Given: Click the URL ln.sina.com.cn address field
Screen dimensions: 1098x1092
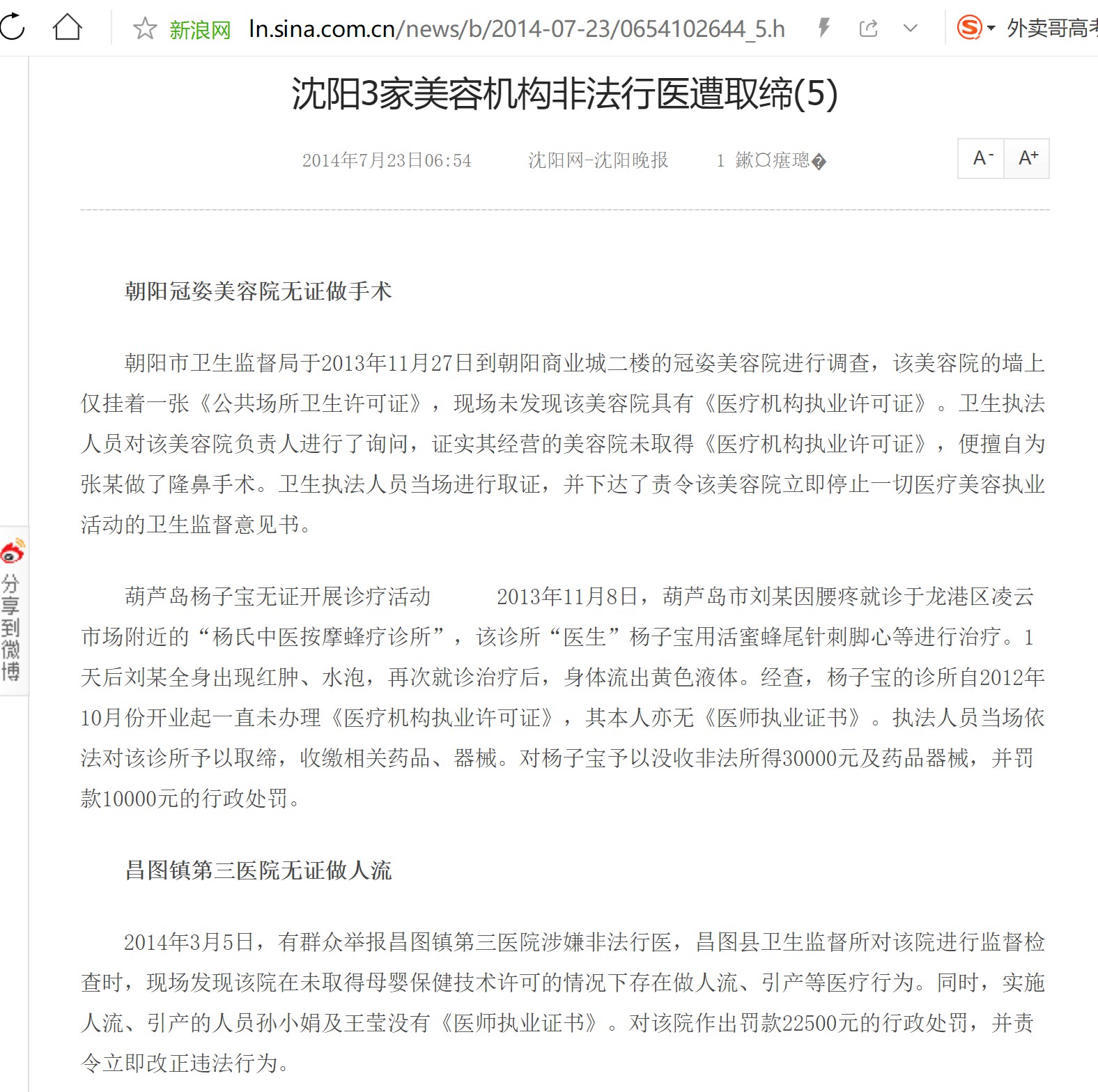Looking at the screenshot, I should click(516, 29).
